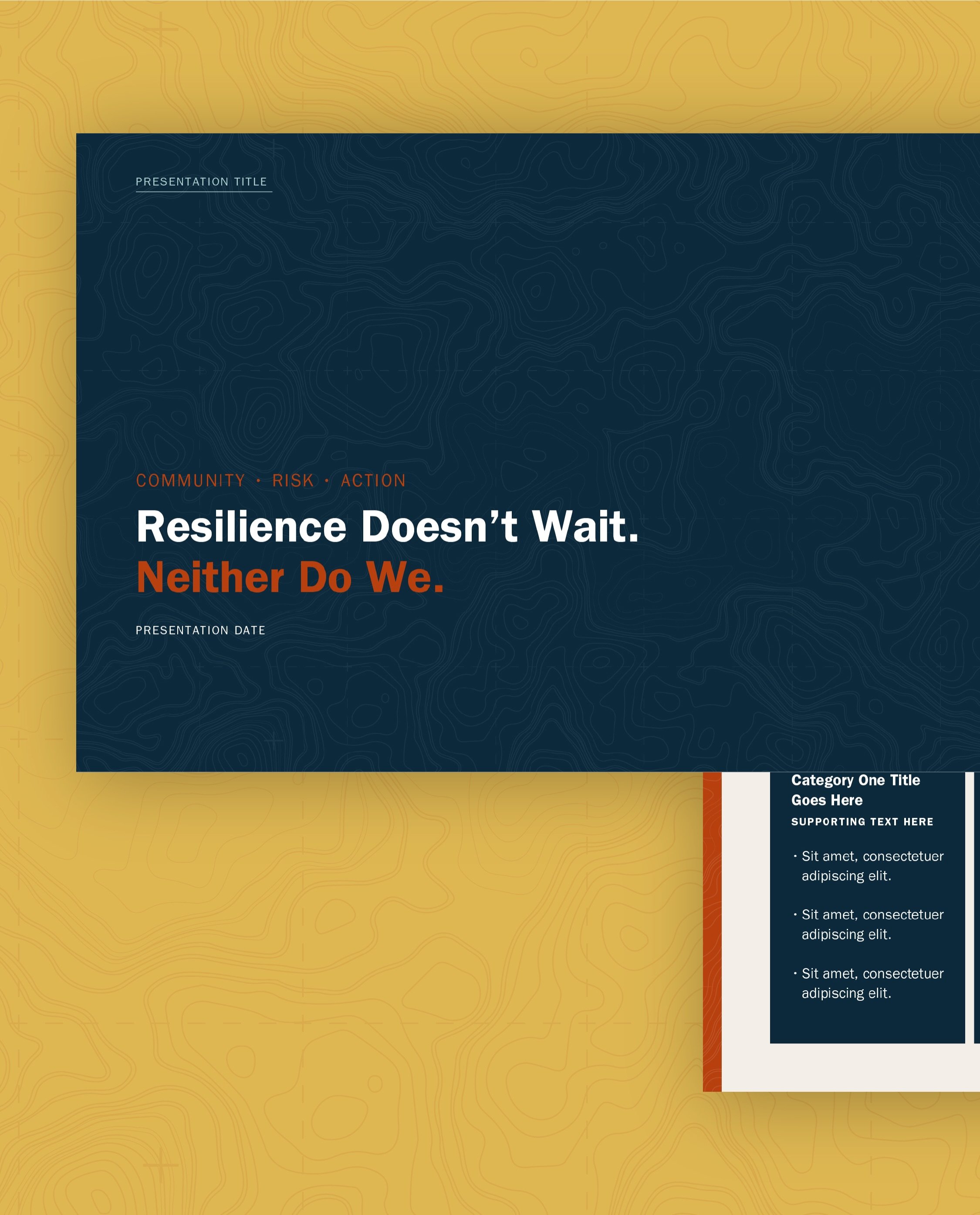Select the second slide with category card
The height and width of the screenshot is (1215, 980).
[841, 931]
